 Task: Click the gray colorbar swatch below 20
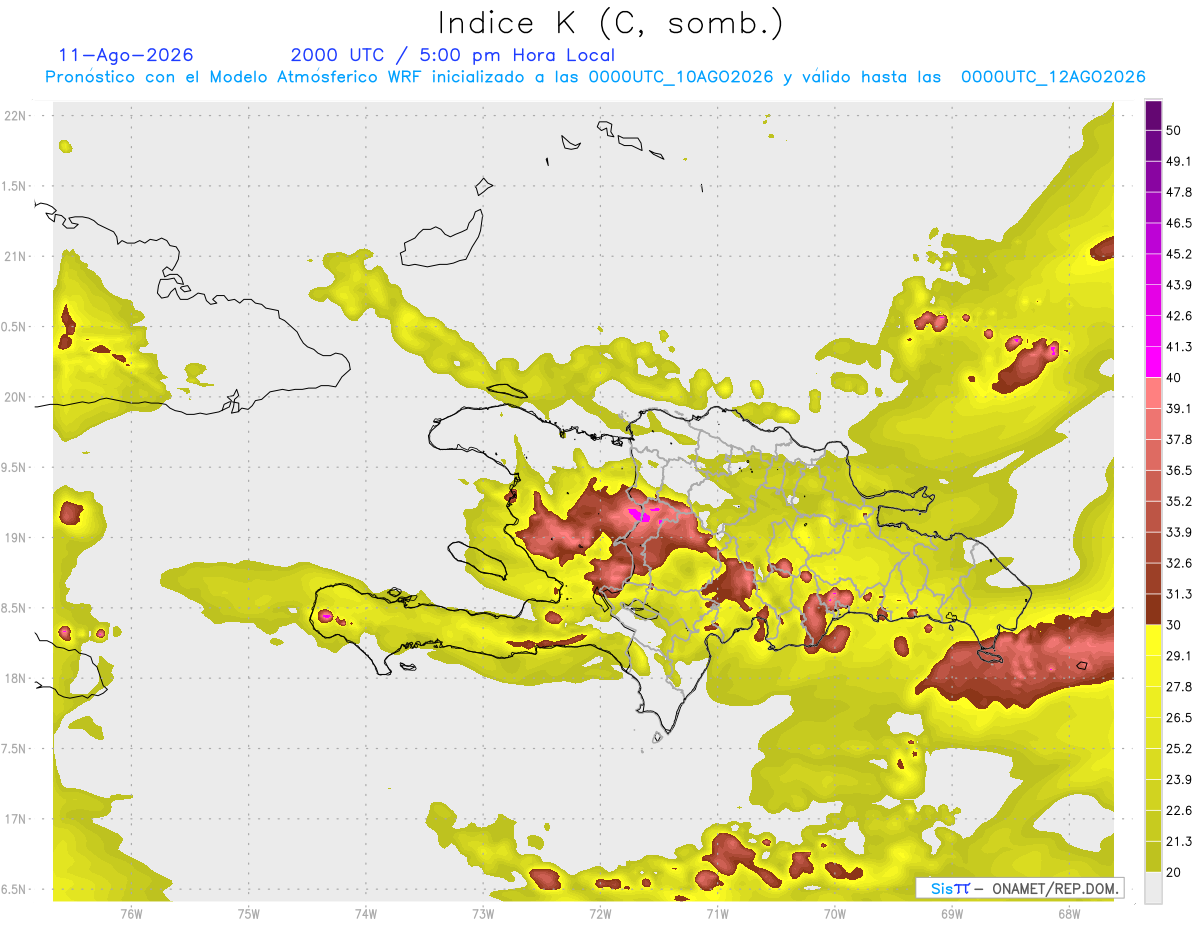[x=1153, y=888]
